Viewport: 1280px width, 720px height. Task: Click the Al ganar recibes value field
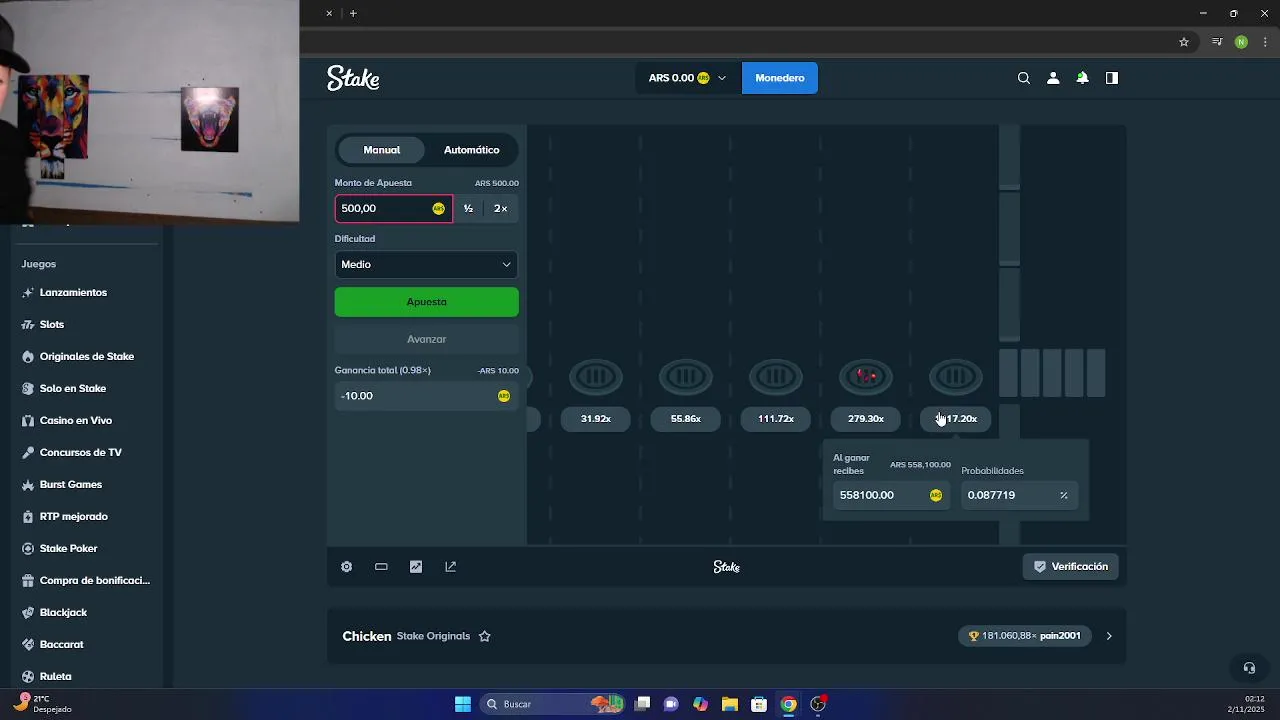click(x=892, y=495)
